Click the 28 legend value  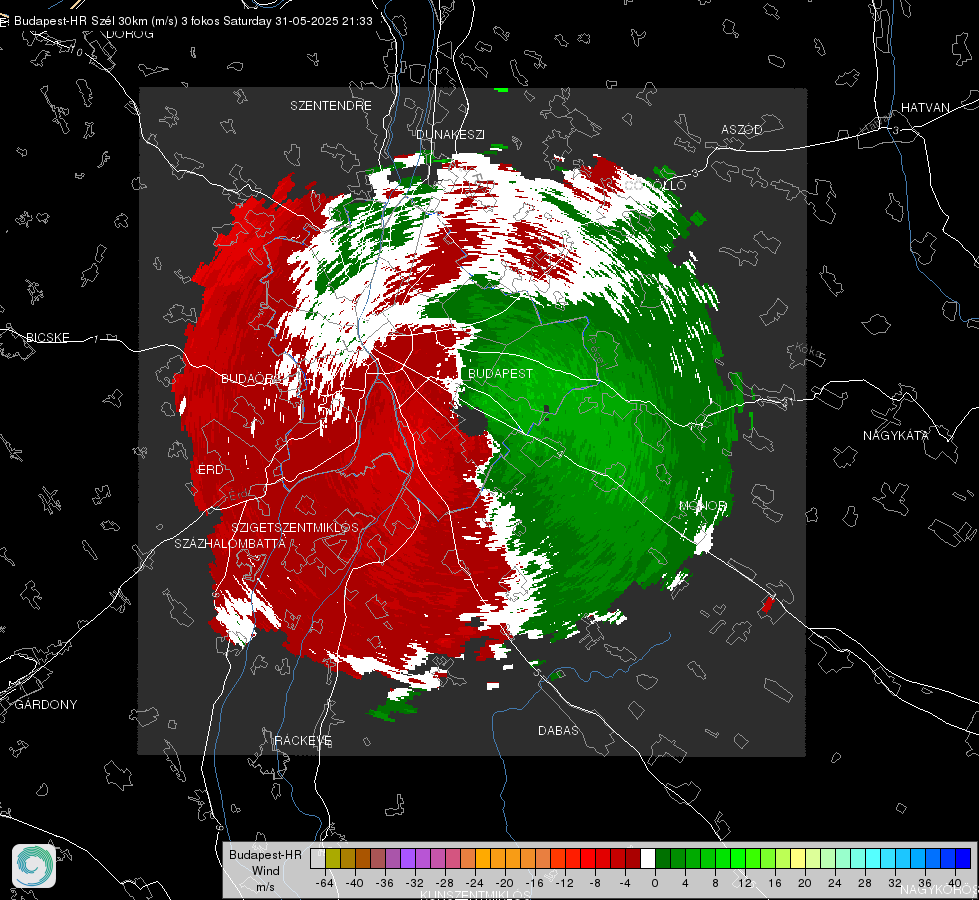pyautogui.click(x=865, y=883)
